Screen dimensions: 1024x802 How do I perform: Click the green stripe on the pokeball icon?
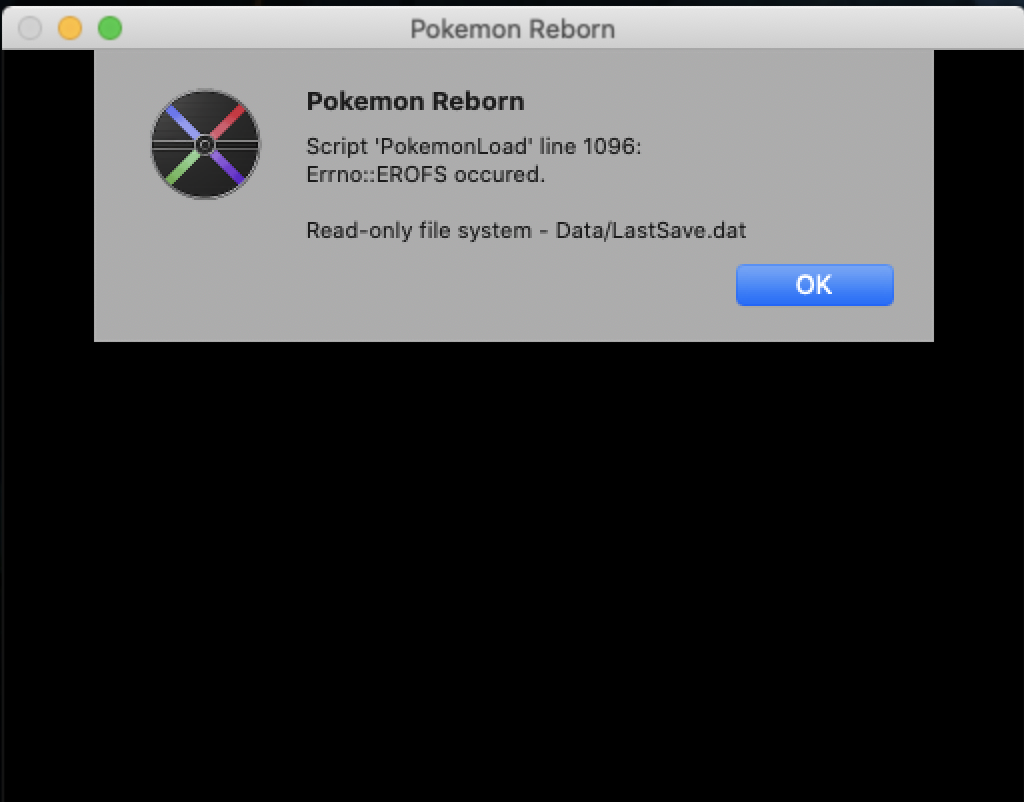(183, 167)
